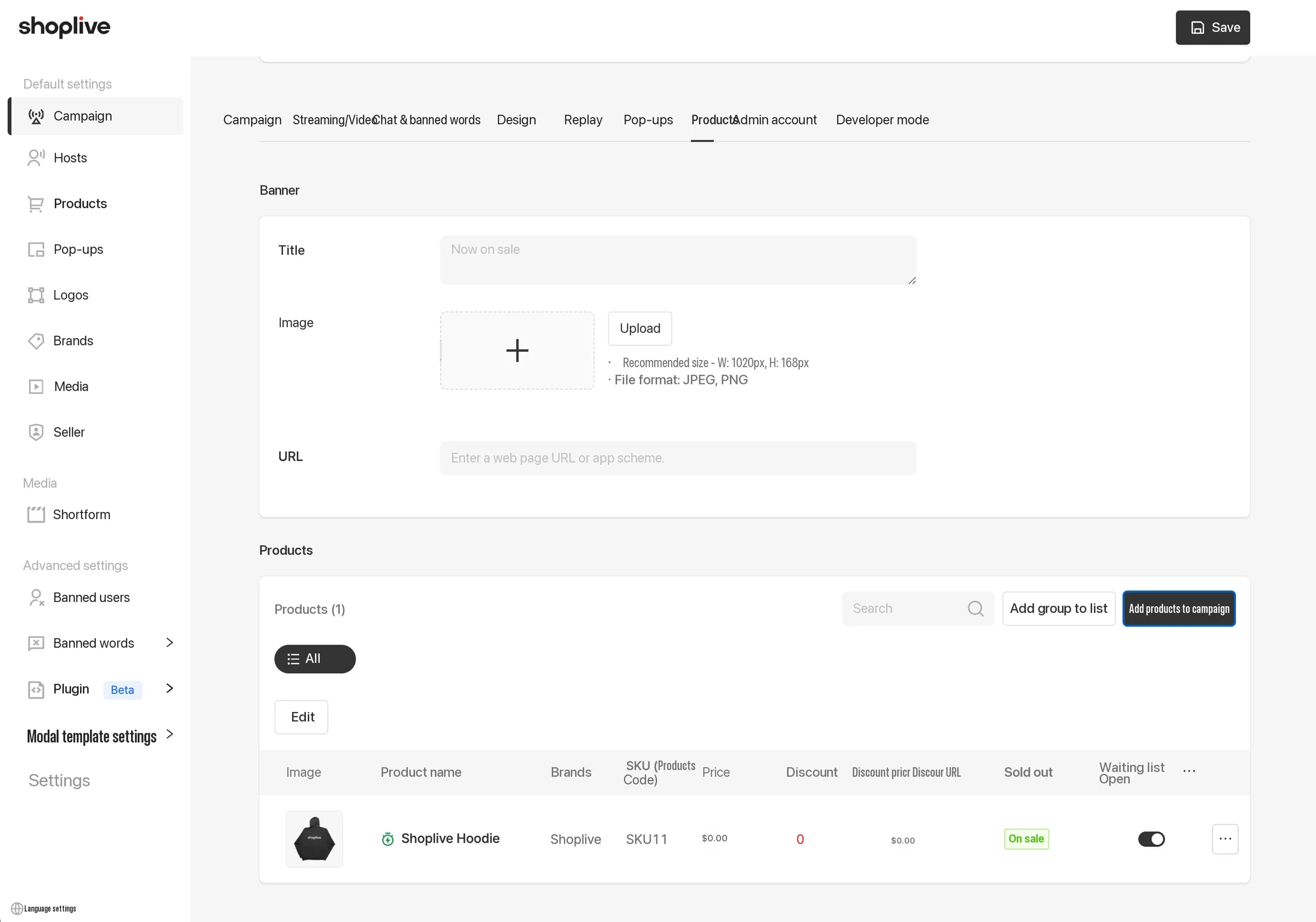Click the Banned words icon
This screenshot has height=922, width=1316.
[36, 644]
